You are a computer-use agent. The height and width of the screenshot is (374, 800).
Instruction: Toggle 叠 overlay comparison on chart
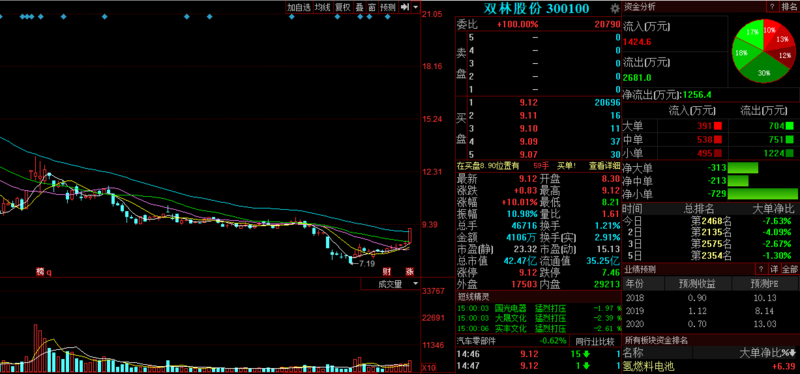[360, 7]
